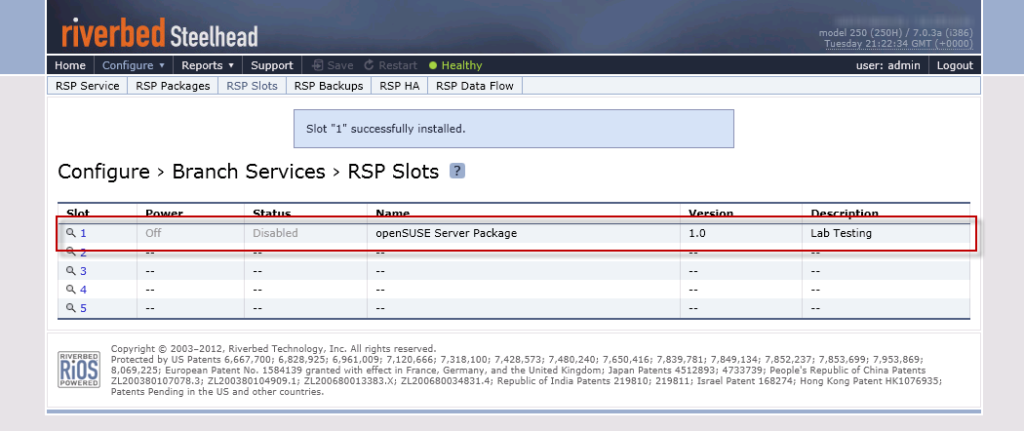Go to the Home menu item
Viewport: 1024px width, 431px height.
pyautogui.click(x=71, y=65)
